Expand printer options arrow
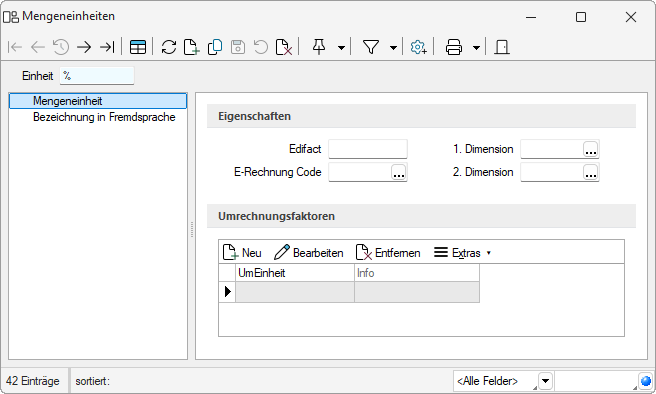This screenshot has height=394, width=656. (x=476, y=48)
